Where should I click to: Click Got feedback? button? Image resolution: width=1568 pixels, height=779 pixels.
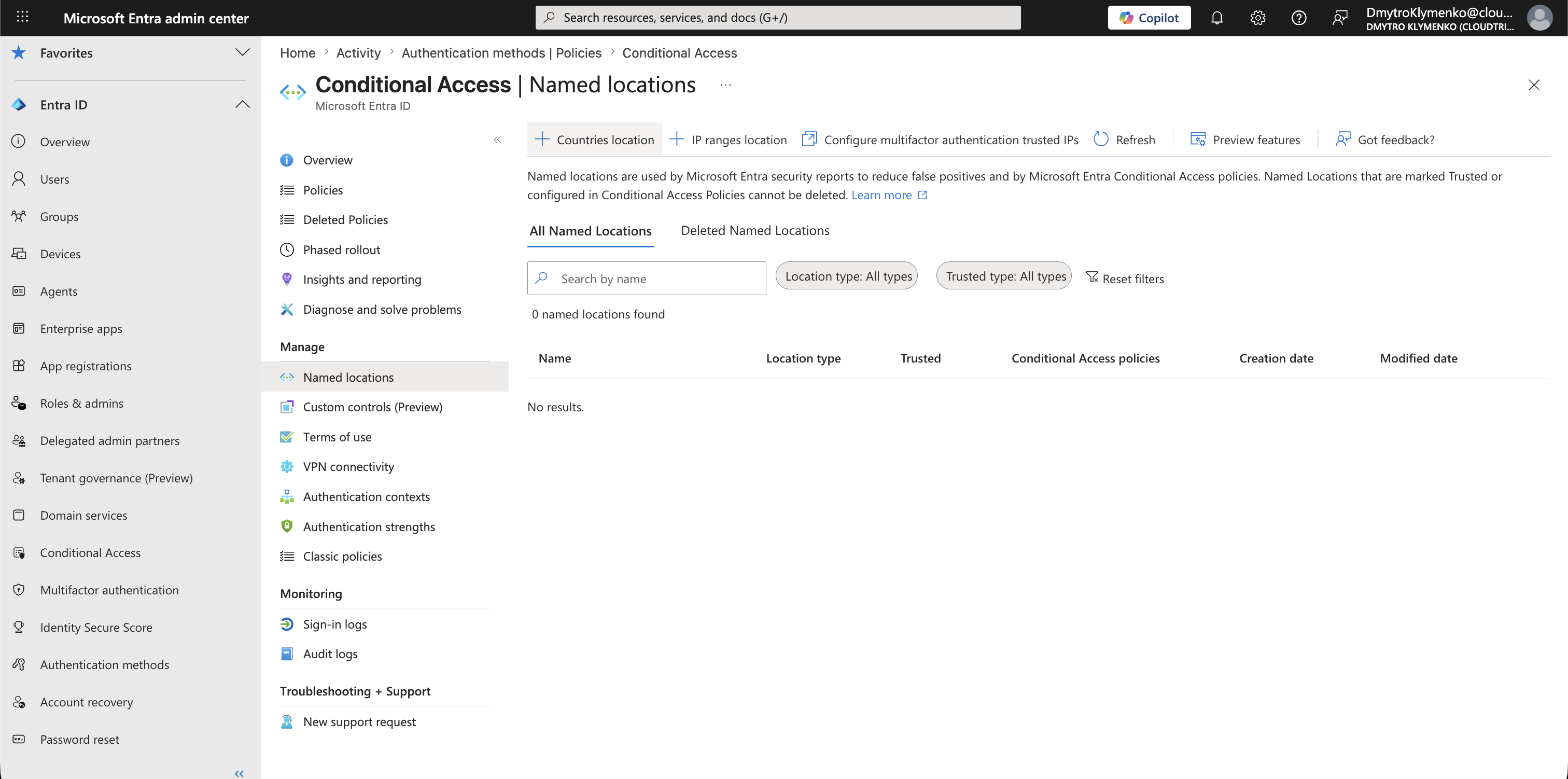tap(1385, 140)
